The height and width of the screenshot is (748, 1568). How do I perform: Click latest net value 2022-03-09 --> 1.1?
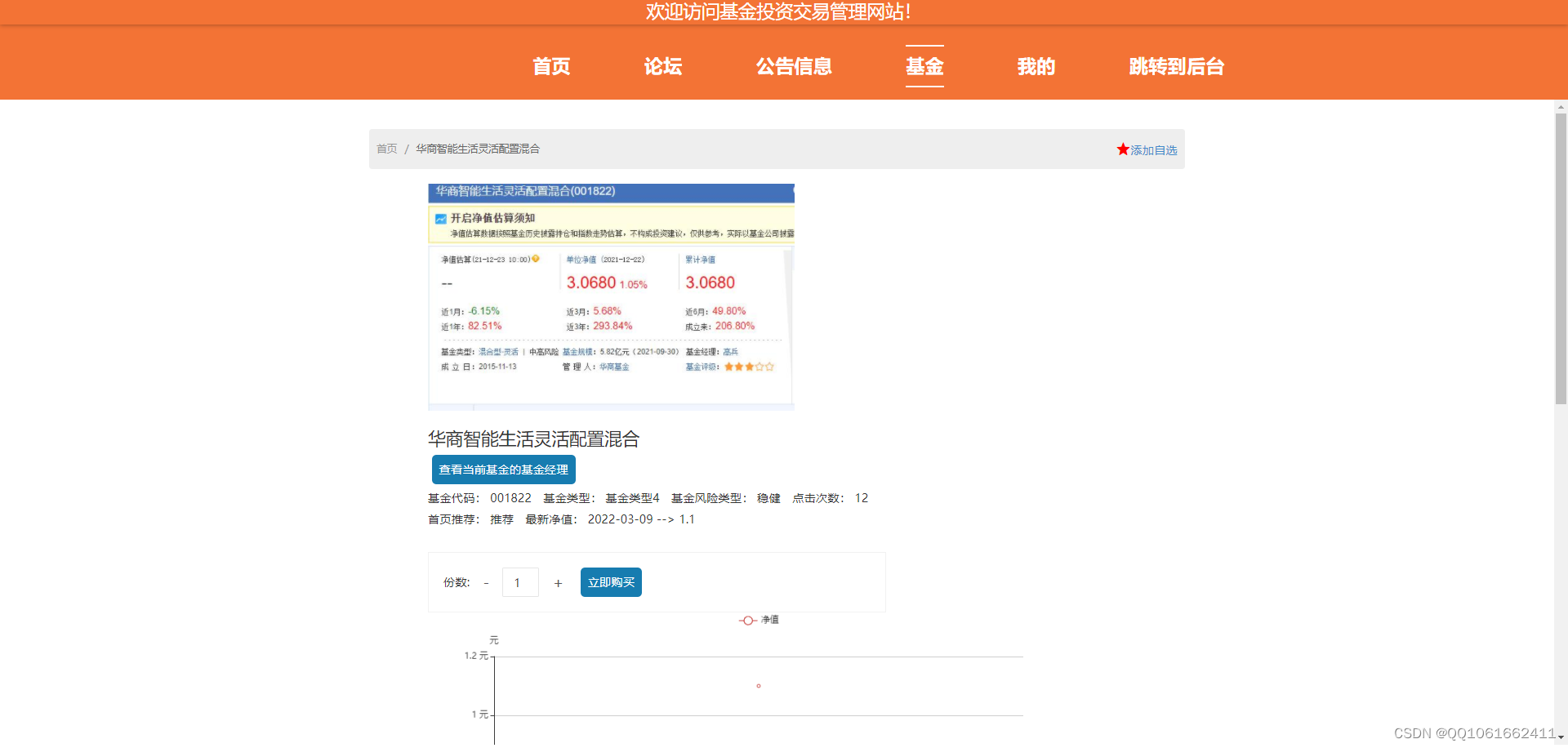click(641, 519)
